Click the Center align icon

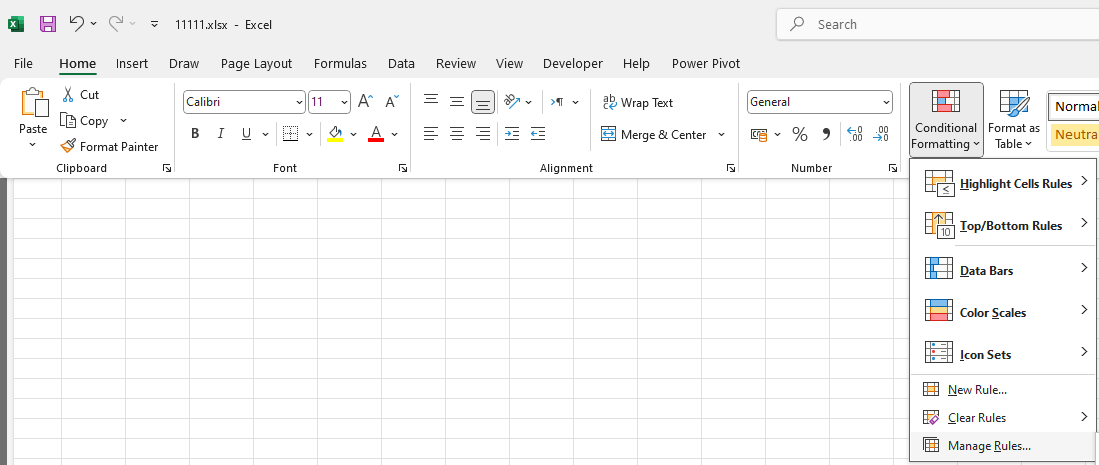click(457, 134)
